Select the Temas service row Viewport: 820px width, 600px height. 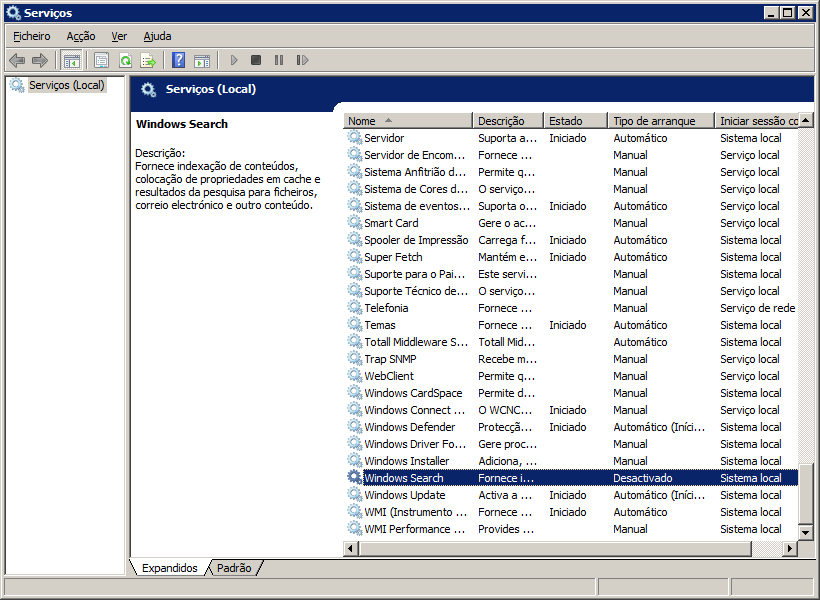point(571,325)
